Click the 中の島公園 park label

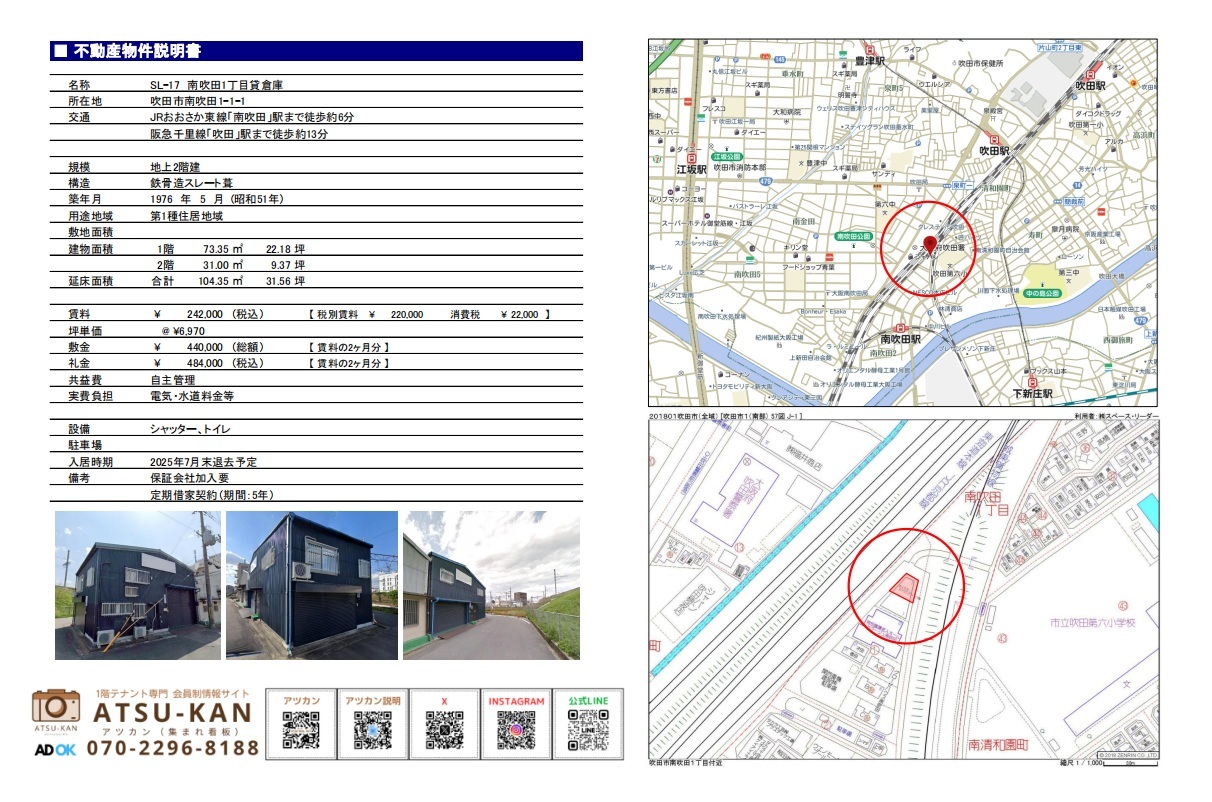point(1041,294)
